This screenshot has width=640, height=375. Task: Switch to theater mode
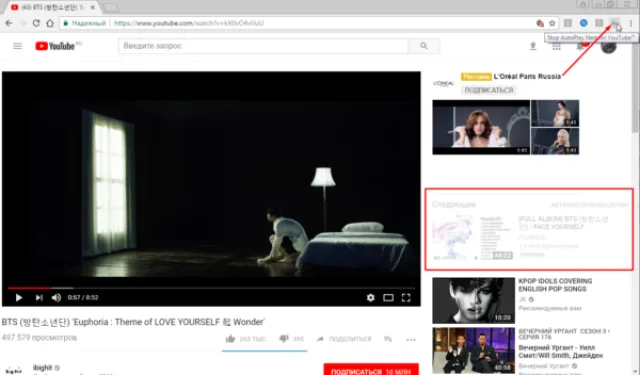388,297
